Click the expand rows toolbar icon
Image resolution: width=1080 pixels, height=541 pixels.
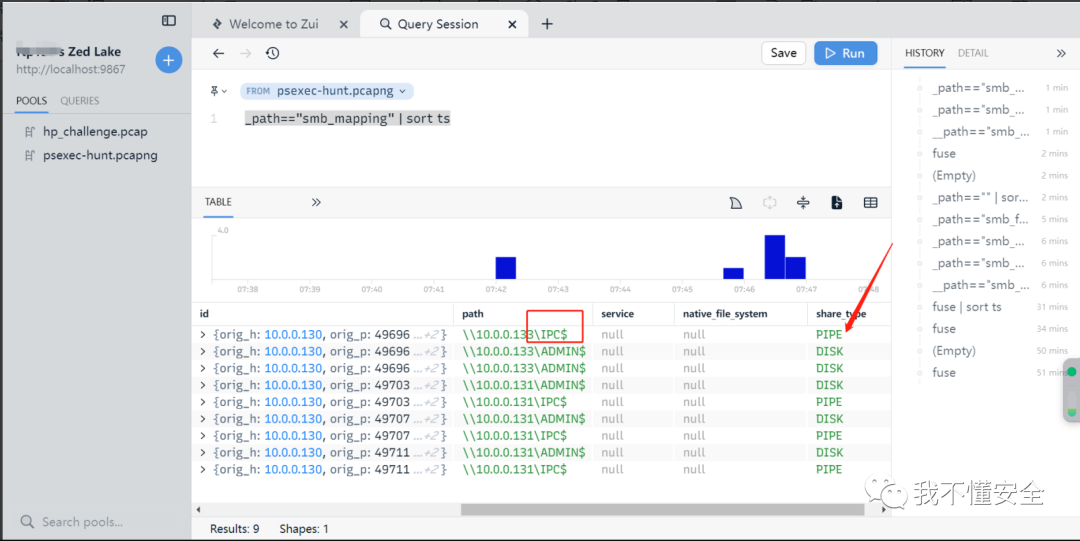[769, 203]
